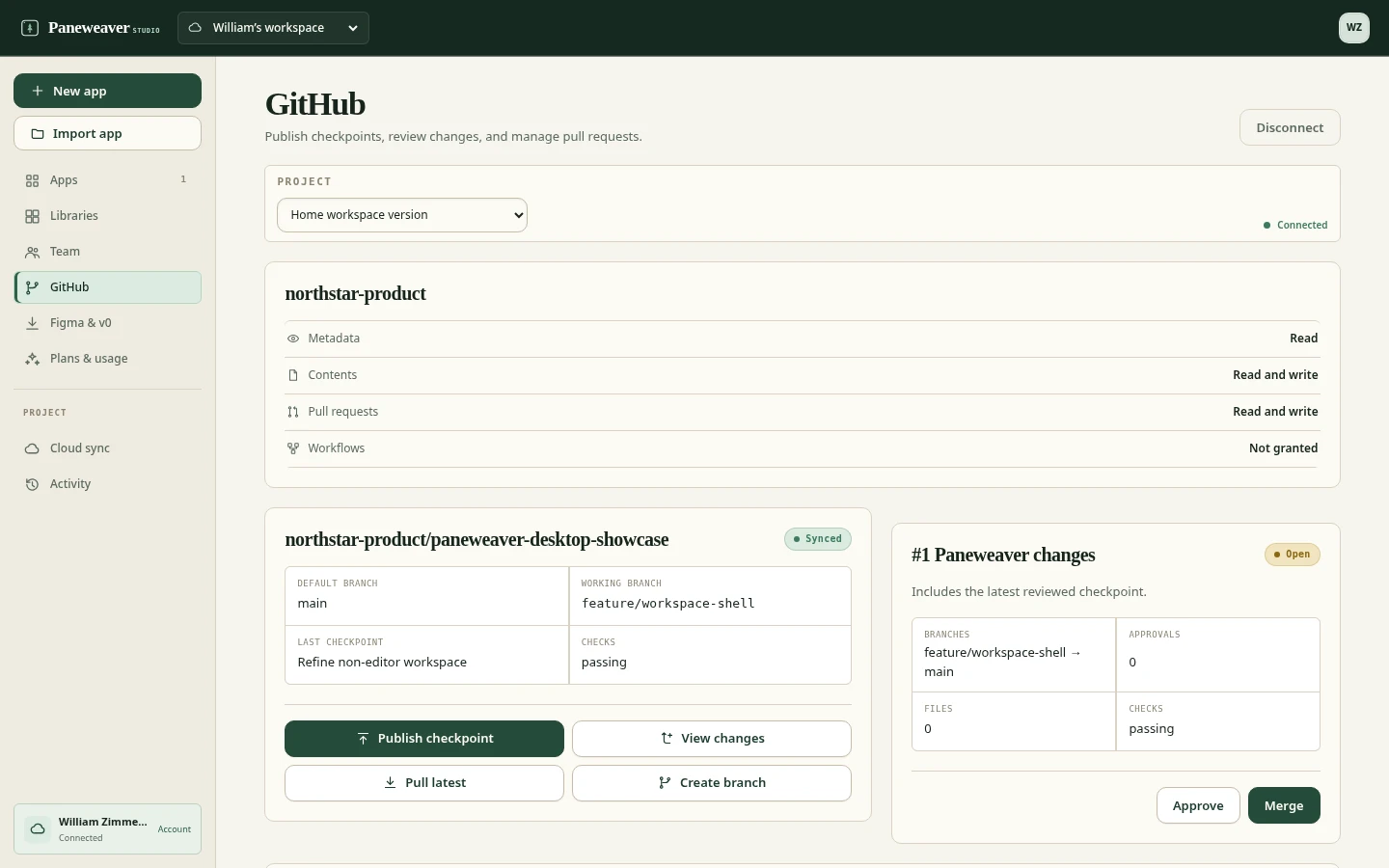Screen dimensions: 1389x868
Task: Click the GitHub branch icon in the sidebar
Action: pos(32,287)
